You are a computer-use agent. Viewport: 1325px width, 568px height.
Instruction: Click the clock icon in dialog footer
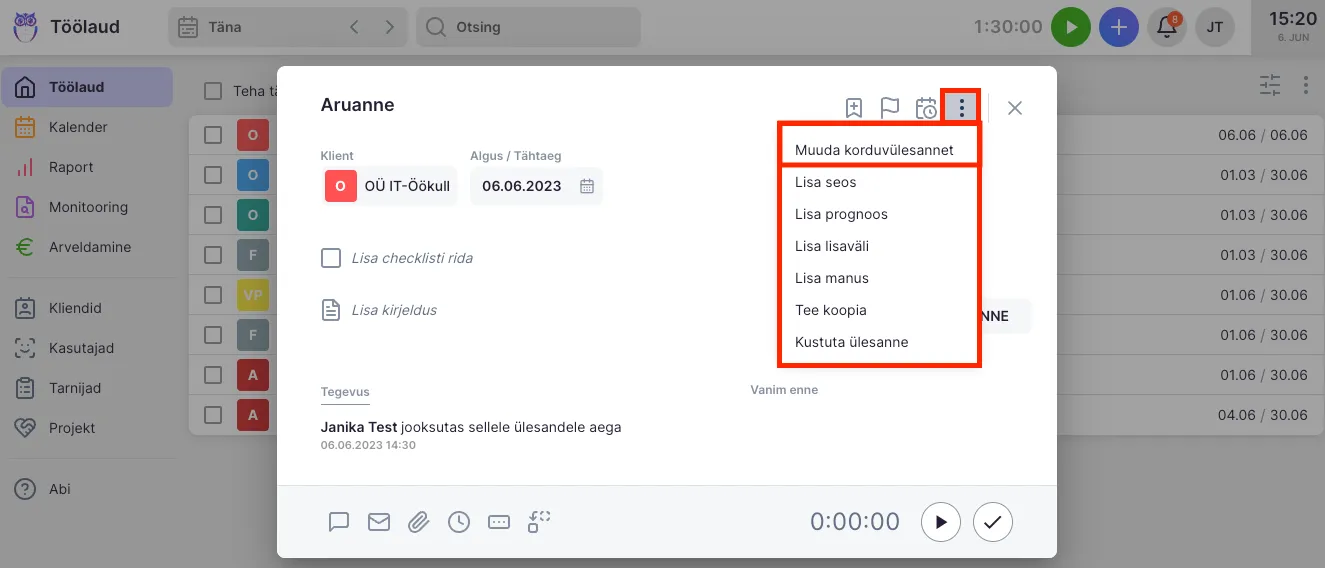[x=459, y=521]
